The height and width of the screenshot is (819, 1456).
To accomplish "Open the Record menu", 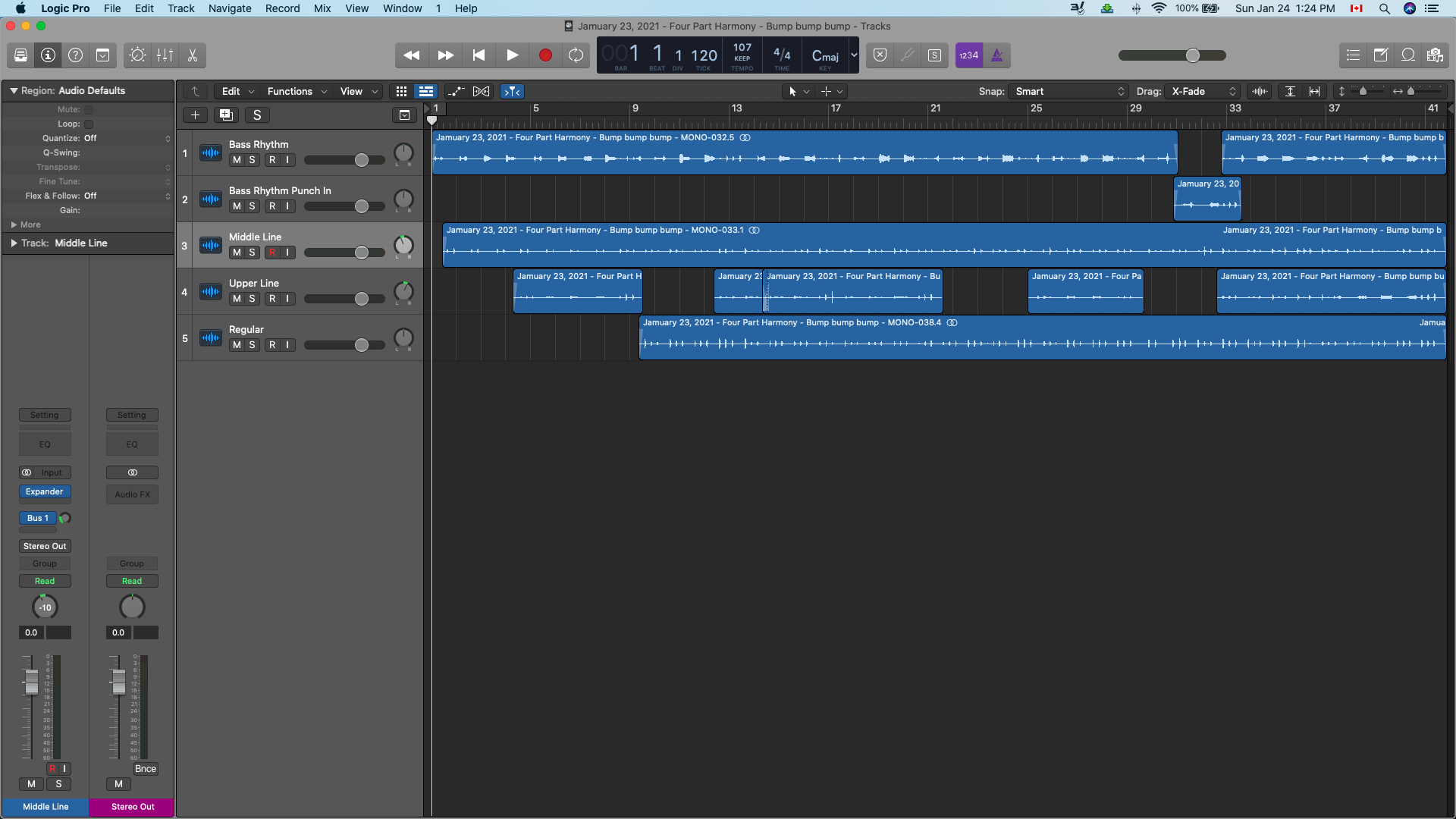I will point(282,8).
